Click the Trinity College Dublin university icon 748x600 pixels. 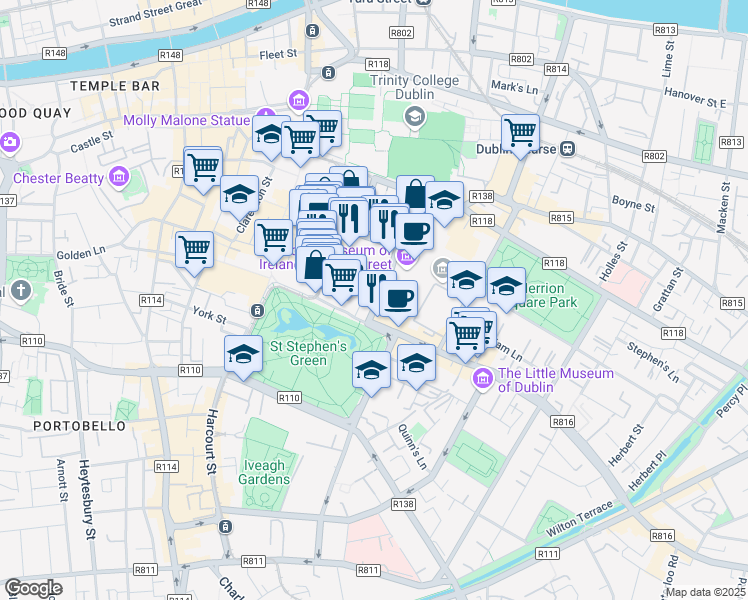point(415,116)
